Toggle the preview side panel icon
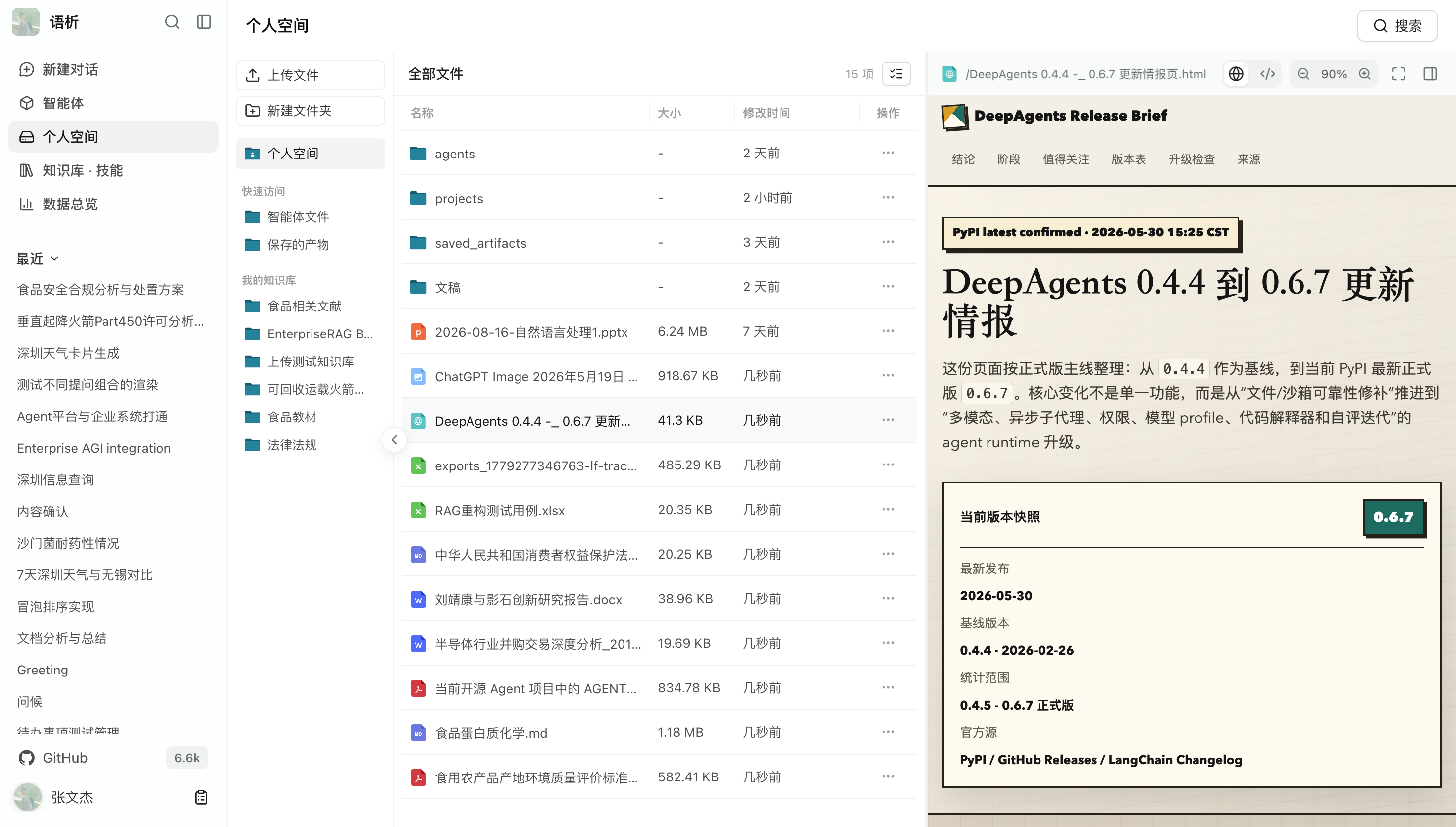Screen dimensions: 1456x827 (1430, 74)
